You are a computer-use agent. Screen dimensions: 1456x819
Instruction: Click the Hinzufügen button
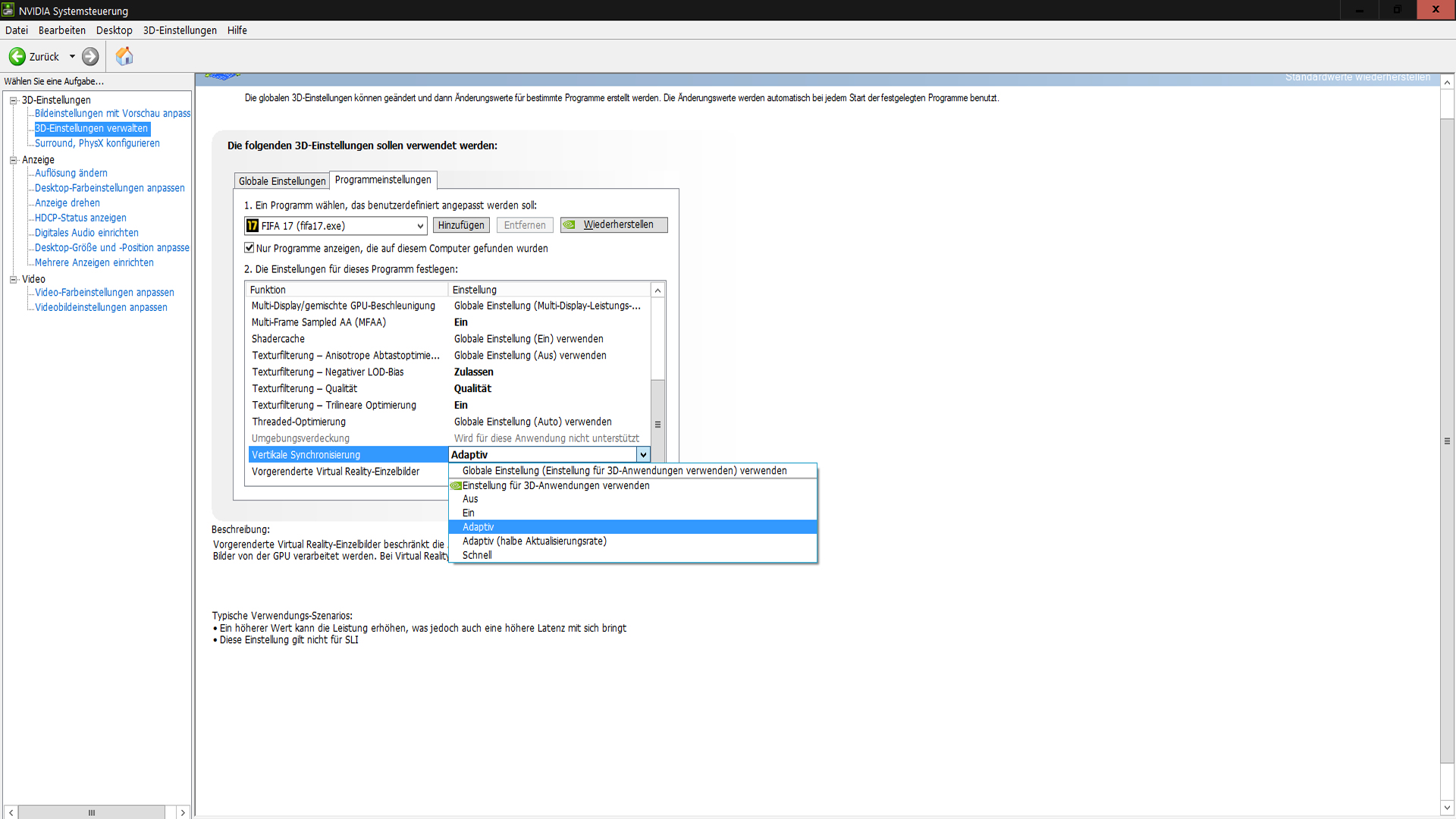460,225
